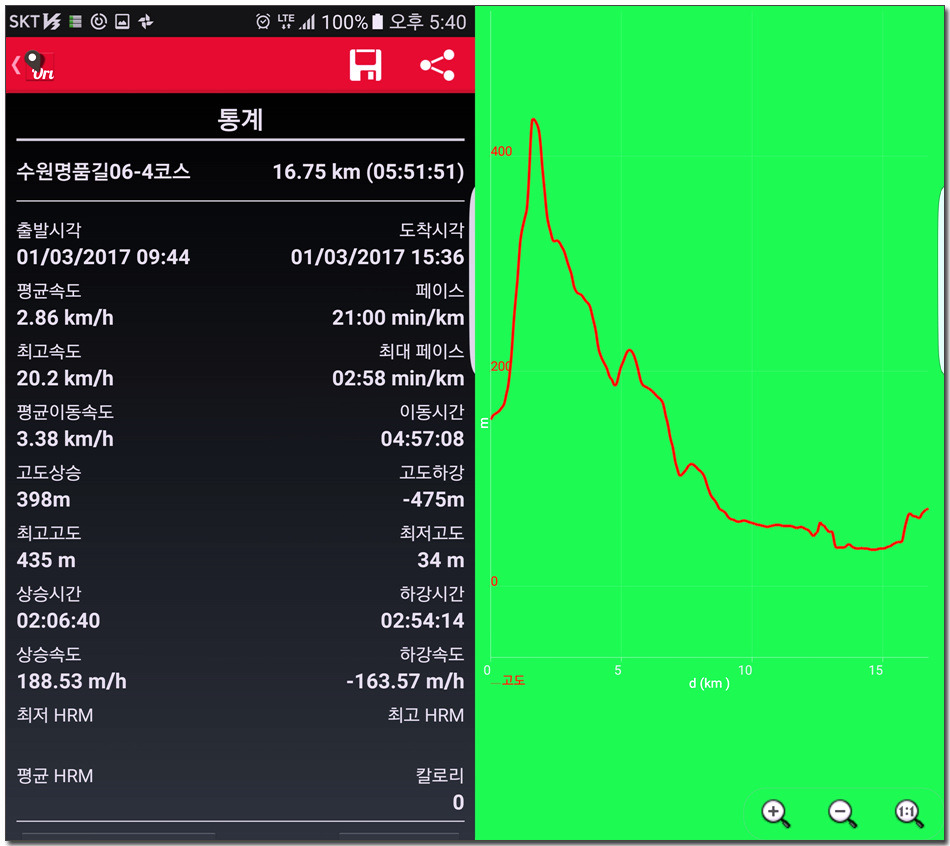Viewport: 950px width, 846px height.
Task: Tap the 고도 legend label on chart
Action: point(513,681)
